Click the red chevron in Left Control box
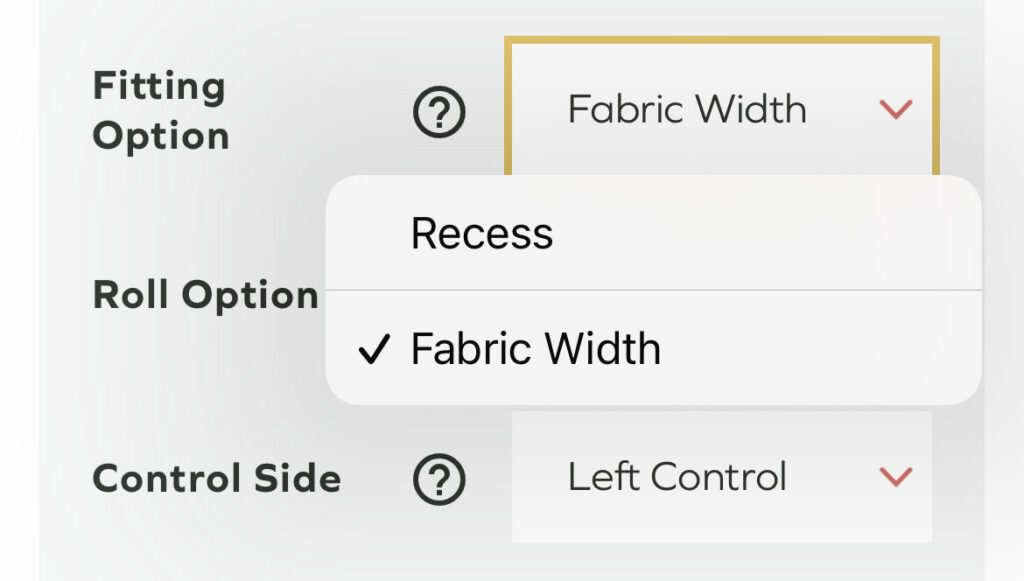This screenshot has width=1024, height=581. click(x=895, y=477)
